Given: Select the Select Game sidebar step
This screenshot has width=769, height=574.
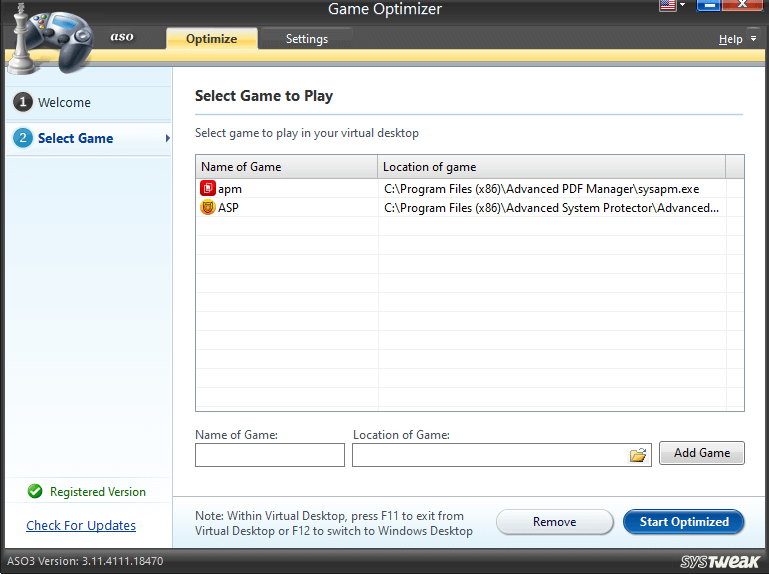Looking at the screenshot, I should [x=88, y=138].
